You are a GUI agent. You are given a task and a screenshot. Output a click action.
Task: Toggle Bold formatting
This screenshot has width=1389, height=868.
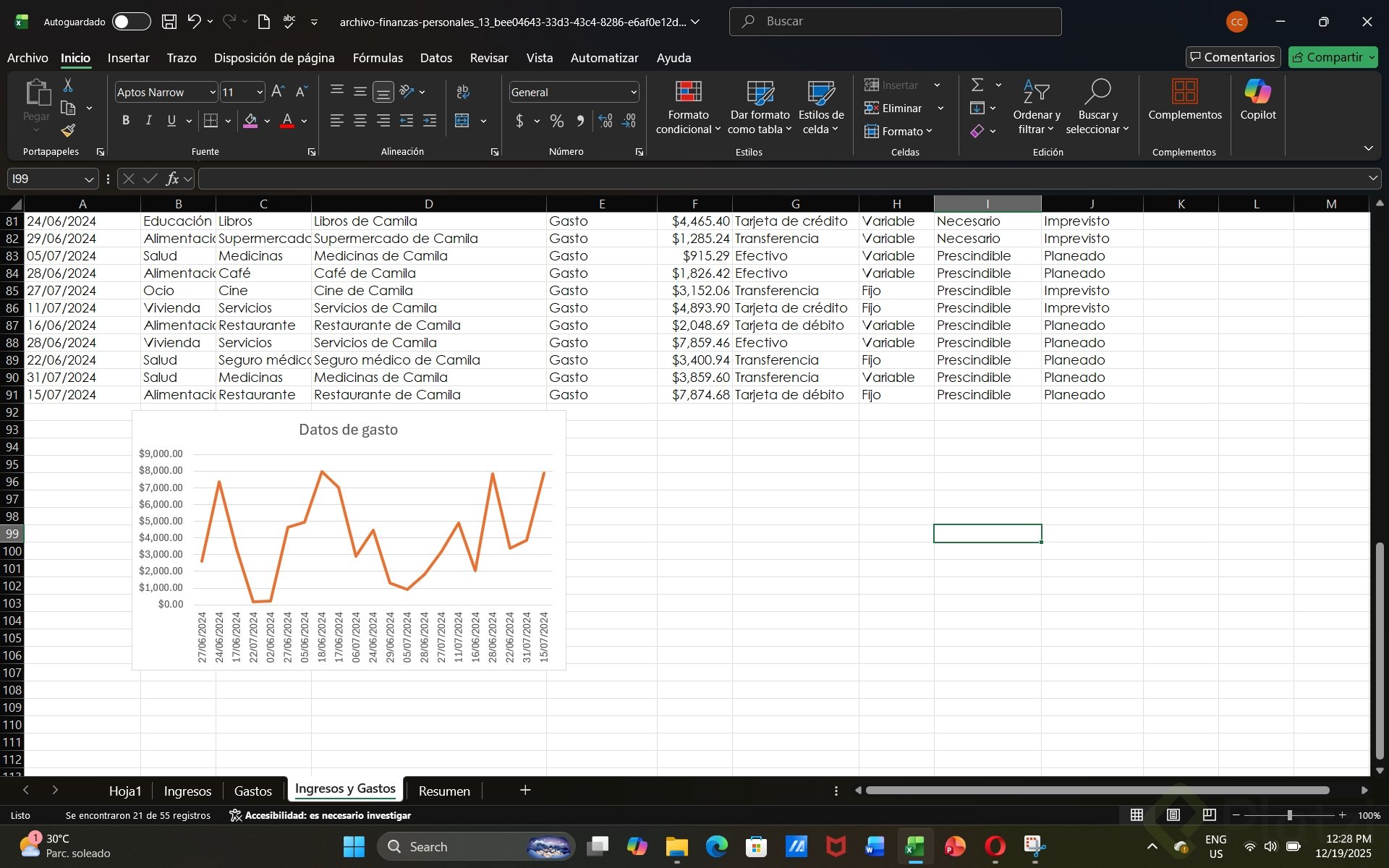126,121
